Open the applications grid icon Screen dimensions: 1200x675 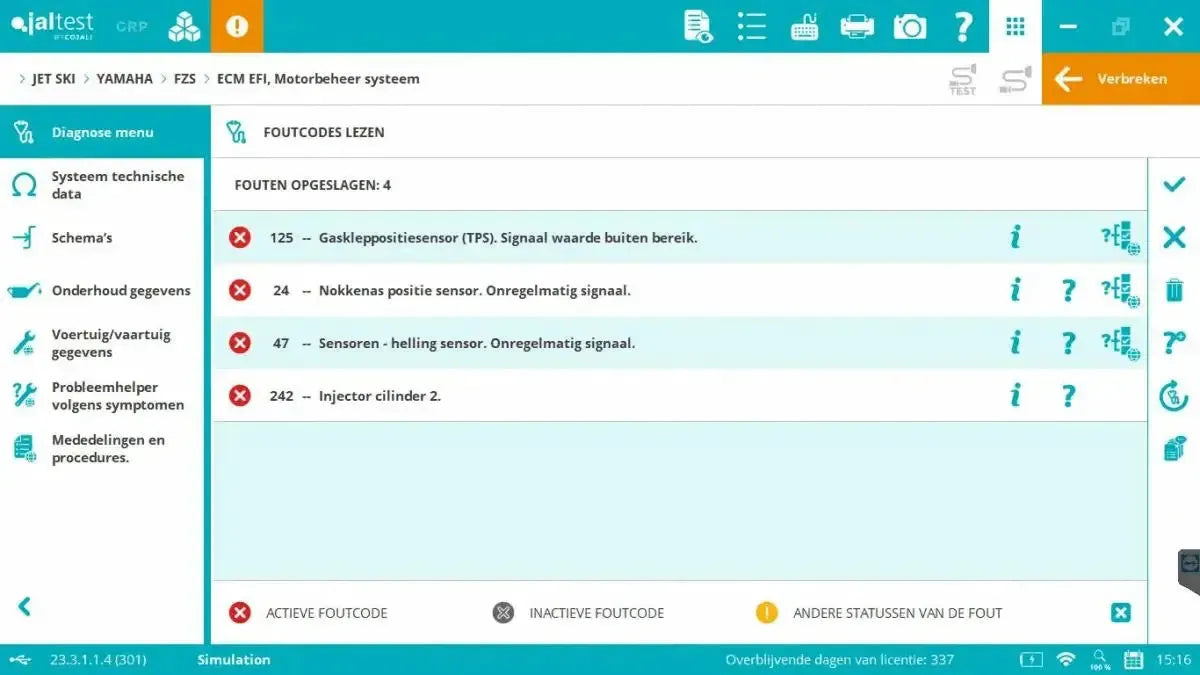(1015, 25)
